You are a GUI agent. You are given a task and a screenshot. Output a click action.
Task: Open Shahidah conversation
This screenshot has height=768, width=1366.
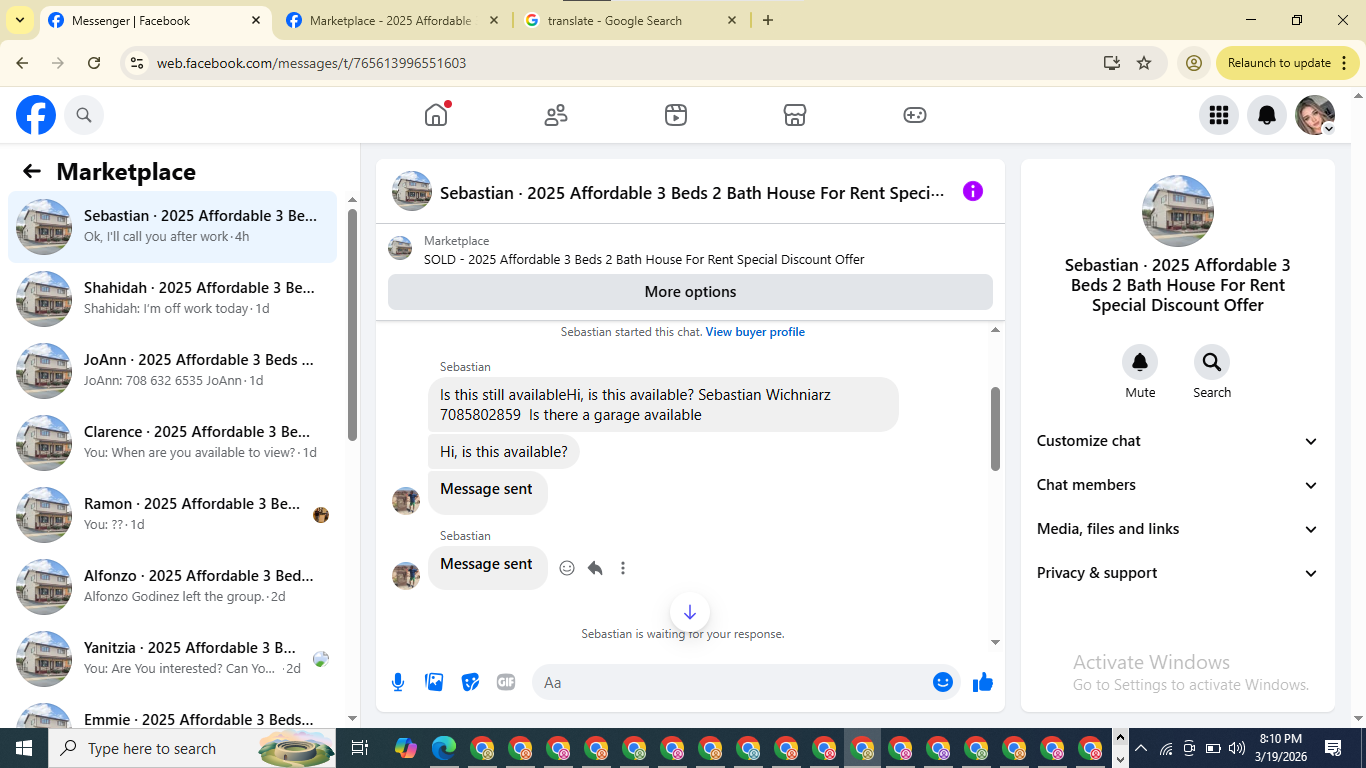[172, 299]
